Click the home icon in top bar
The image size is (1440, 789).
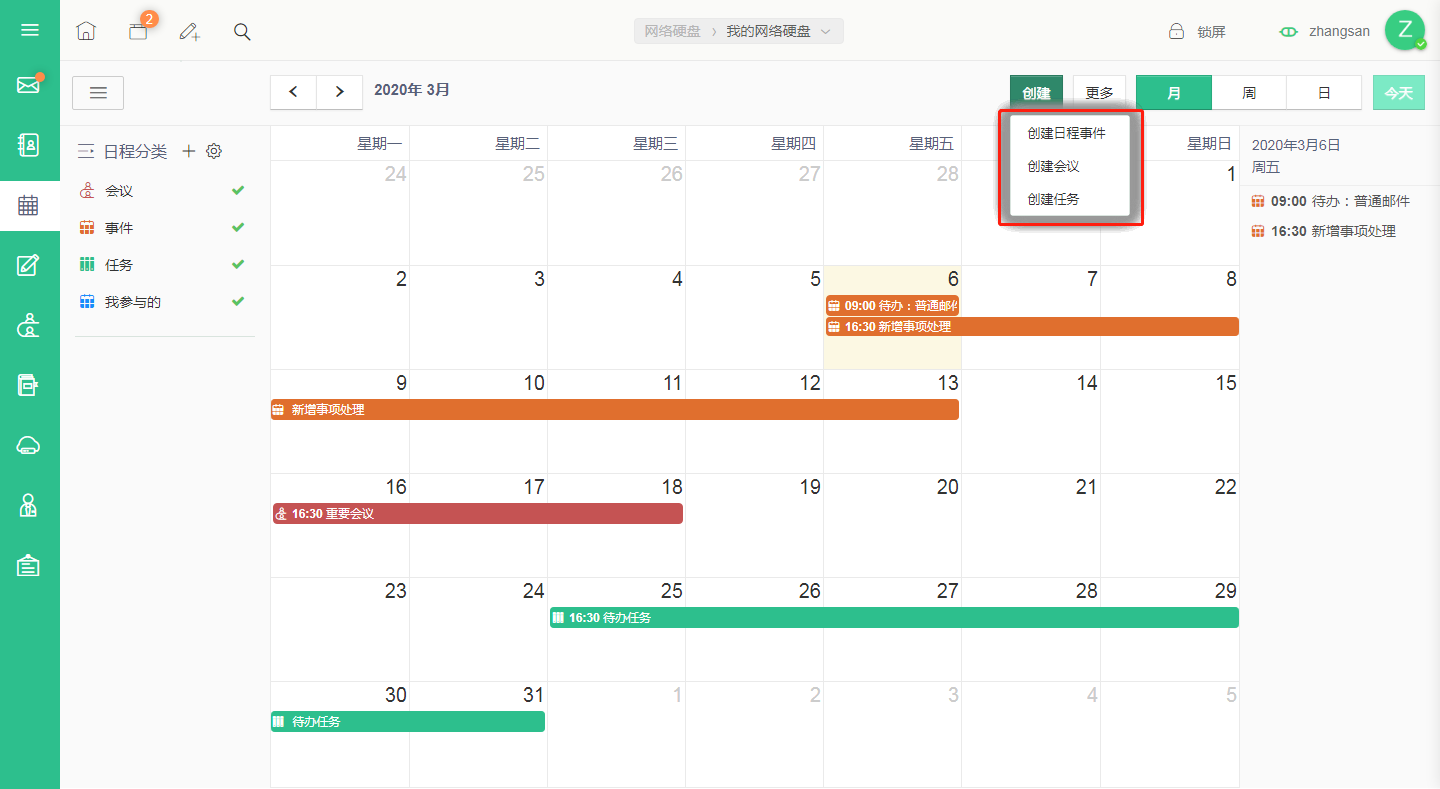point(86,31)
